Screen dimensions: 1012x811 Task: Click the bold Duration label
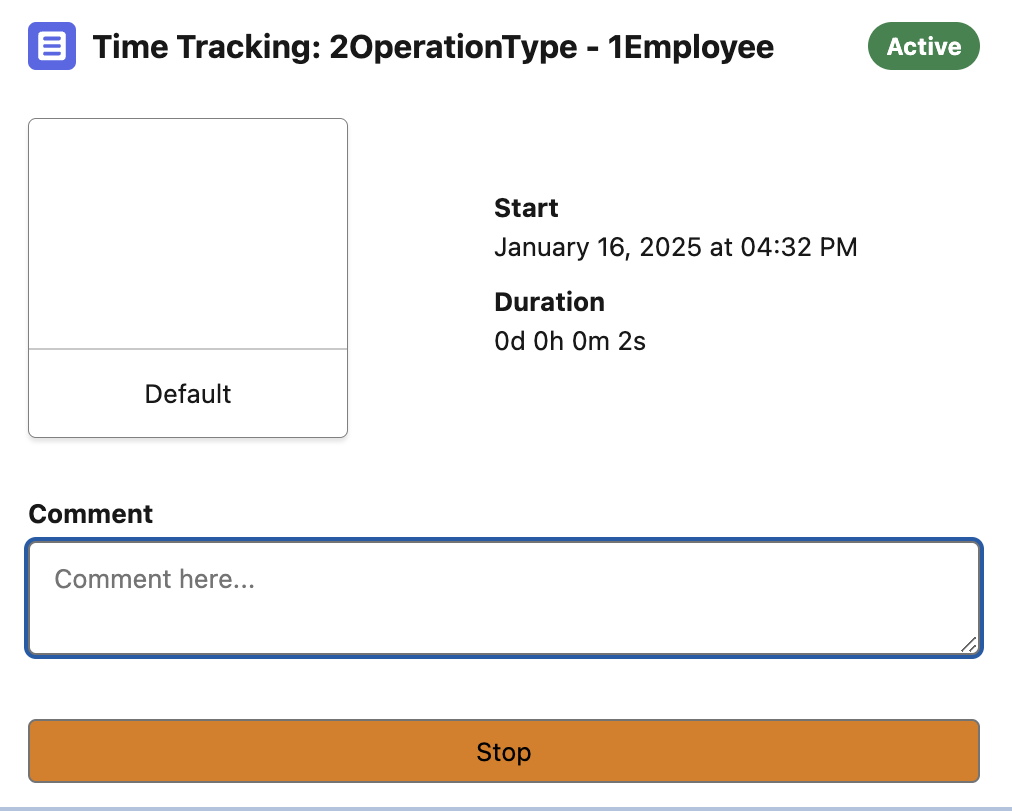(x=549, y=302)
